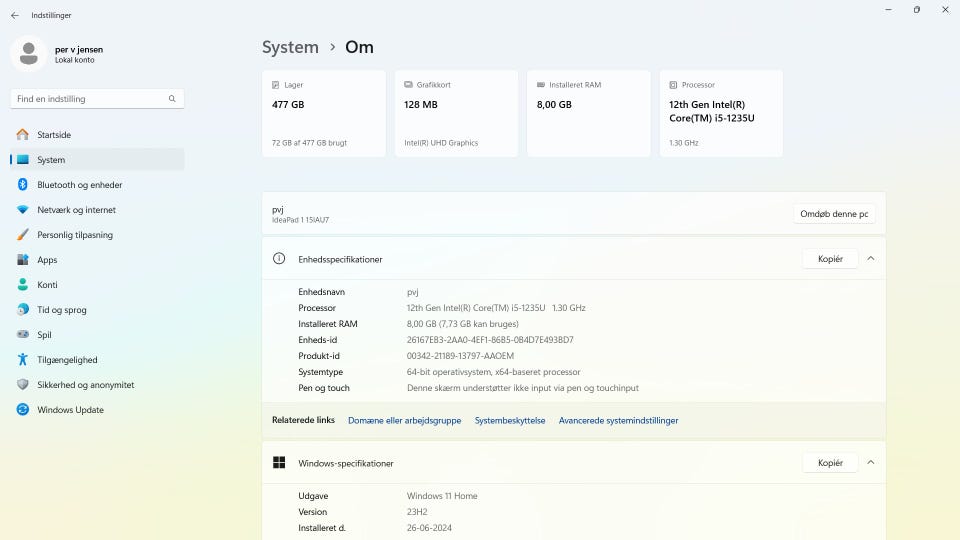The image size is (960, 540).
Task: Click the Startside home icon
Action: [22, 135]
